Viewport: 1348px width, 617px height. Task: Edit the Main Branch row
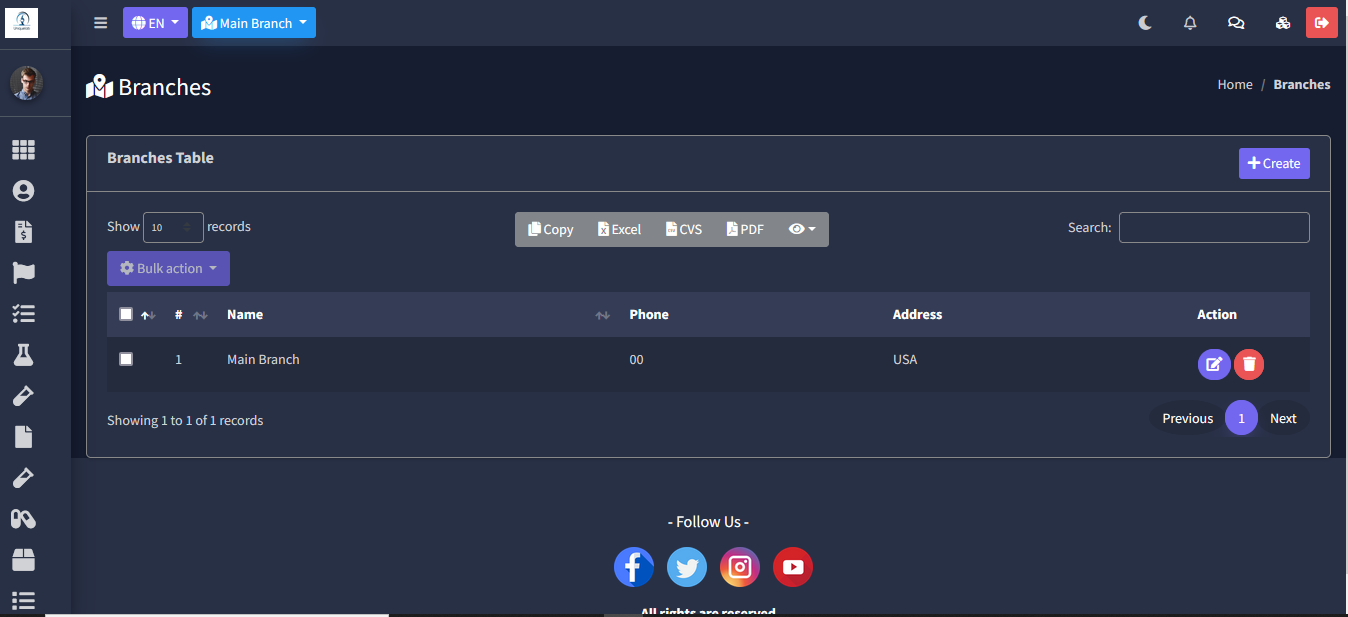pos(1213,364)
